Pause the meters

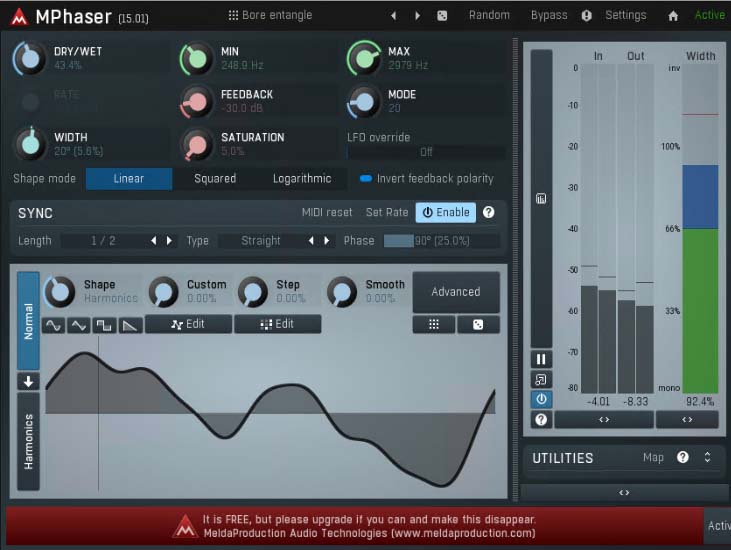541,359
